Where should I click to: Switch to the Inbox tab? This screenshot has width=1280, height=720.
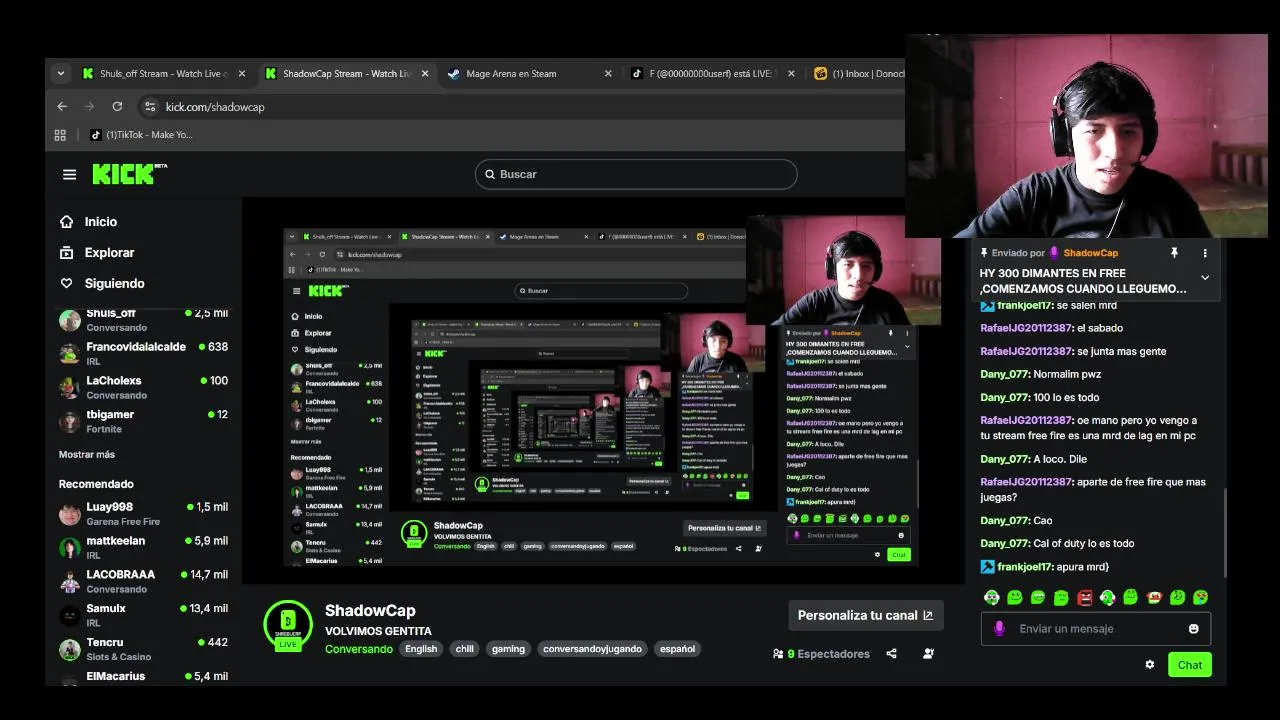[x=858, y=73]
